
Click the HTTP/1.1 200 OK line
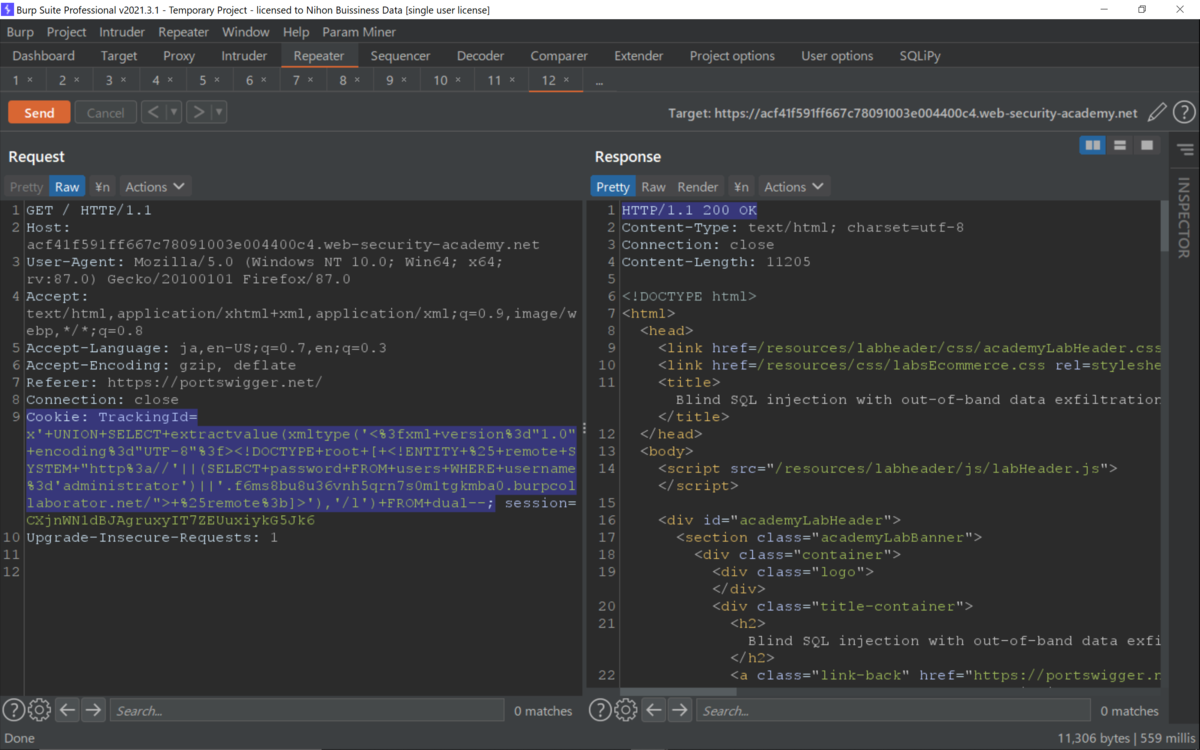pyautogui.click(x=689, y=210)
